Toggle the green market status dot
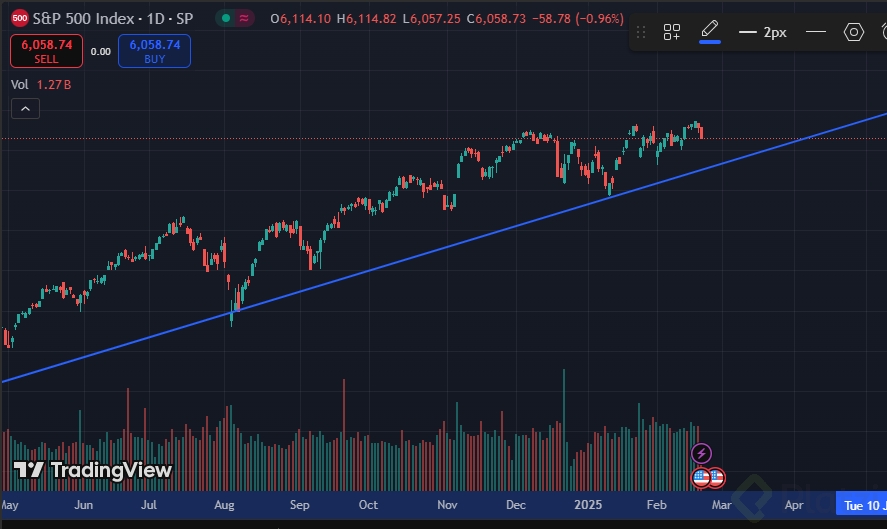 point(226,18)
